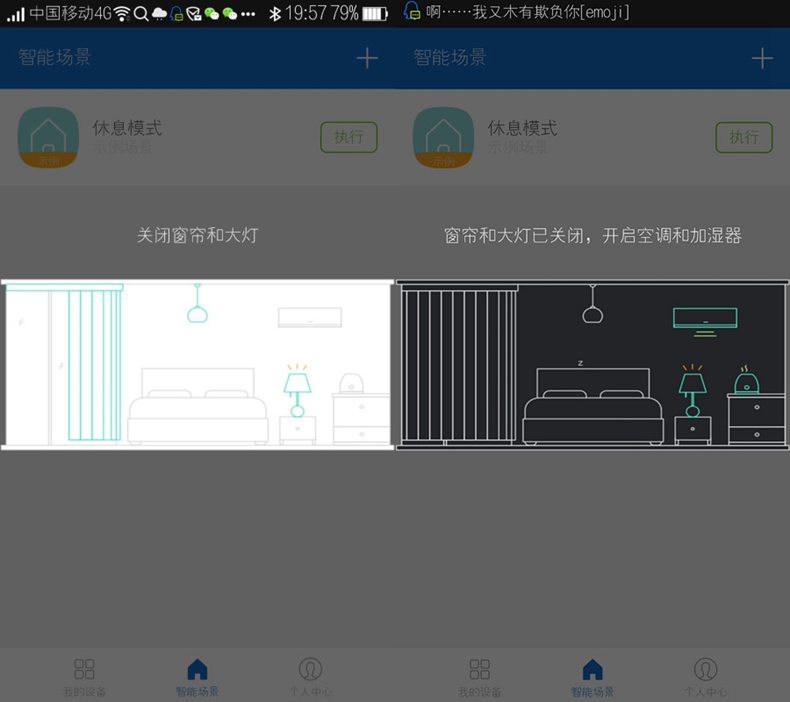The width and height of the screenshot is (790, 702).
Task: Open 个人中心 tab in the left screen
Action: (x=311, y=676)
